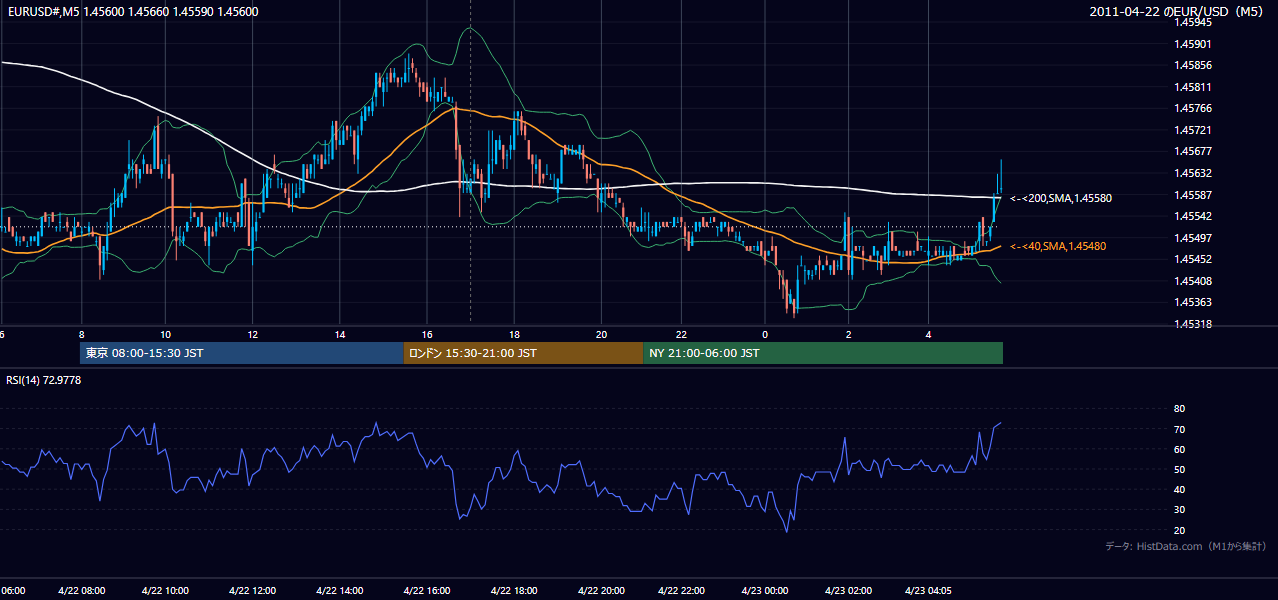Screen dimensions: 1278x600
Task: Click price level 1.45677 on the axis
Action: [1192, 152]
